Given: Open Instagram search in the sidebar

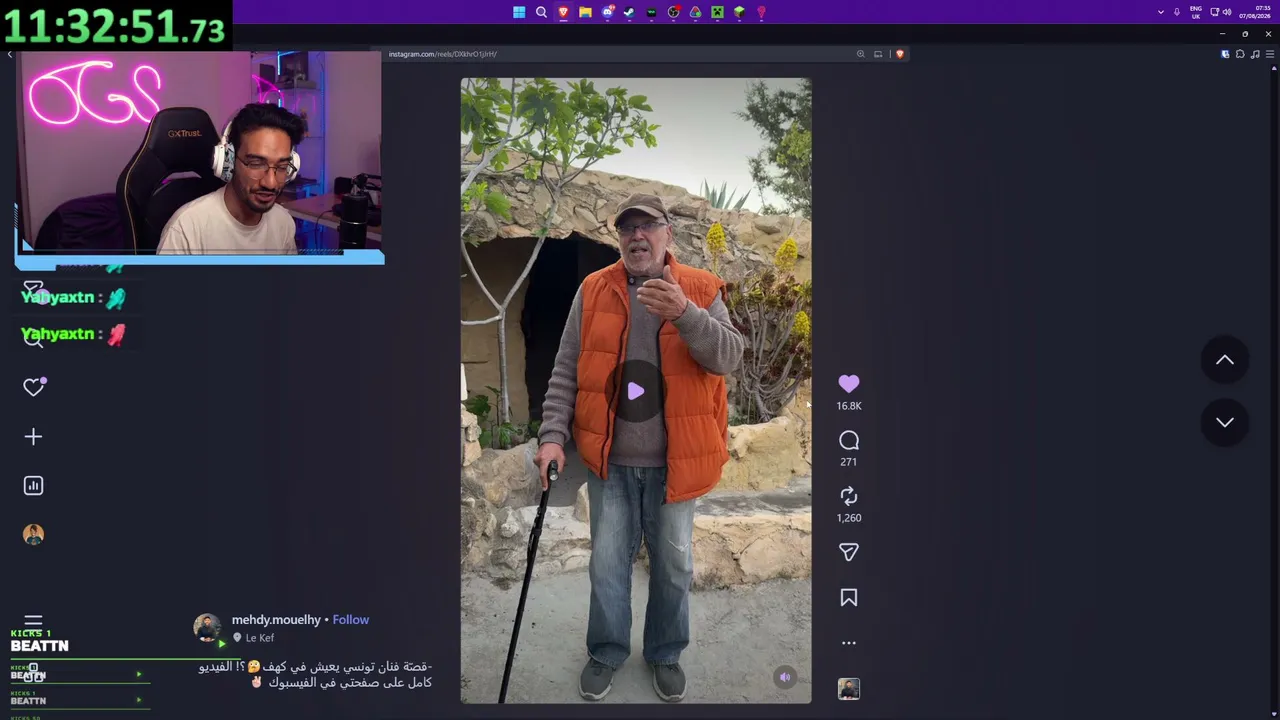Looking at the screenshot, I should point(33,339).
